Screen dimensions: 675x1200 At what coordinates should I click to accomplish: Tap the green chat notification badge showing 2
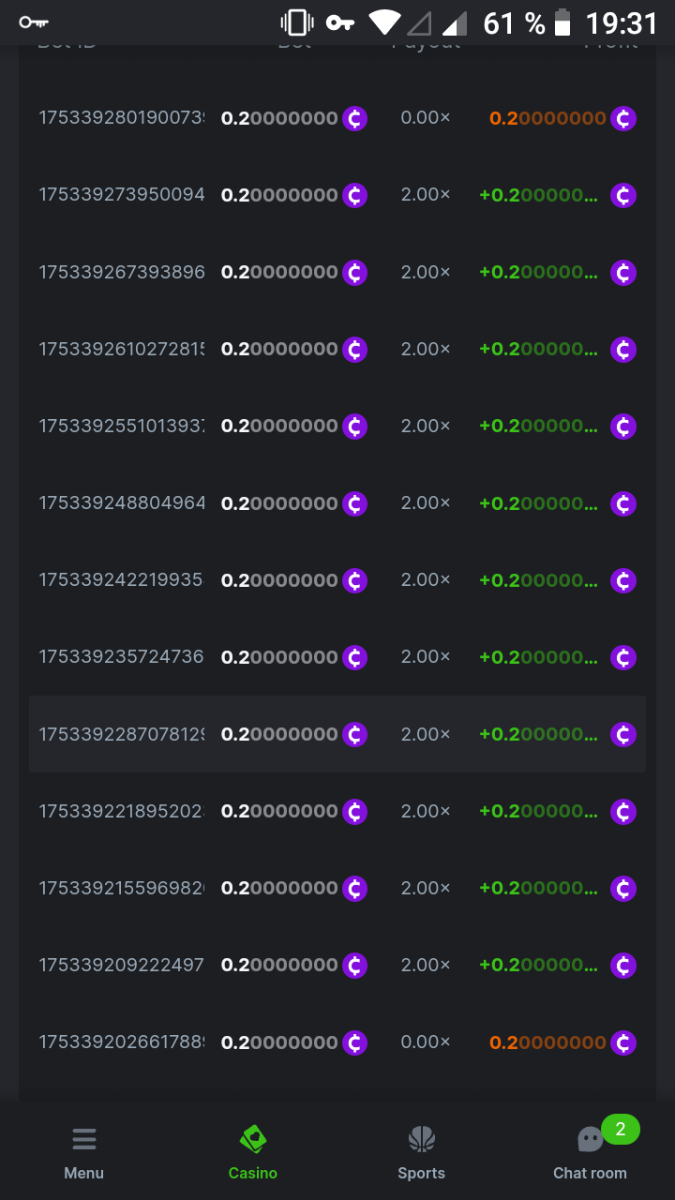pyautogui.click(x=620, y=1130)
